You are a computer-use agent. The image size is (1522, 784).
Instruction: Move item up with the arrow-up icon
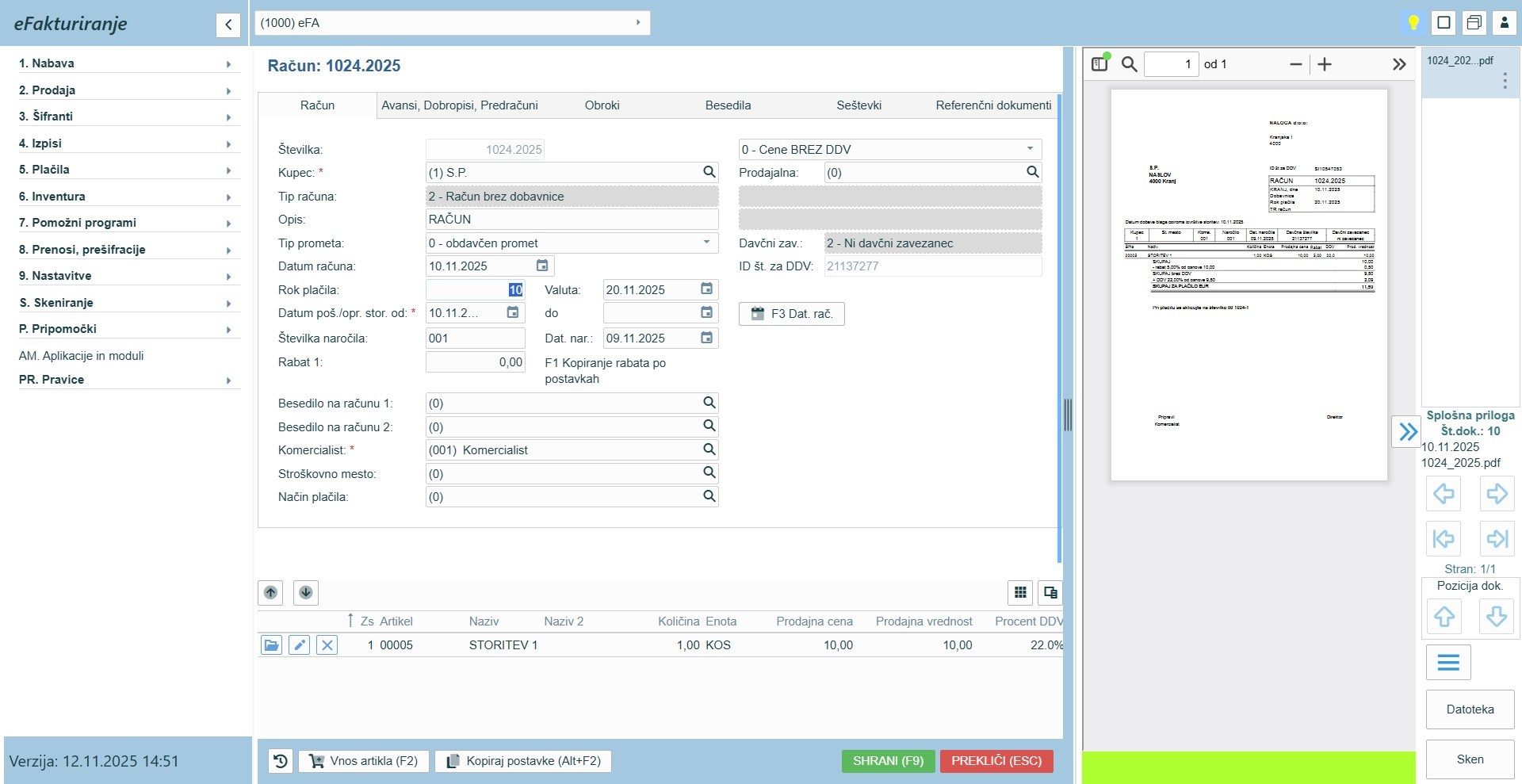click(x=270, y=592)
